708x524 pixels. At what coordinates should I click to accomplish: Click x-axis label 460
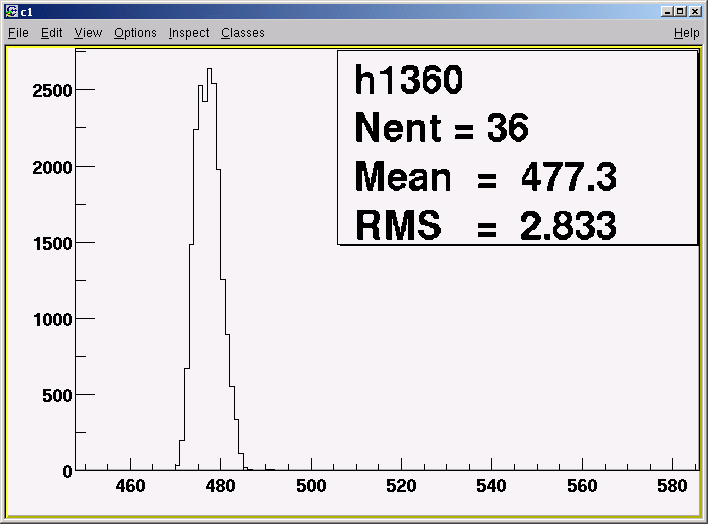[x=130, y=486]
